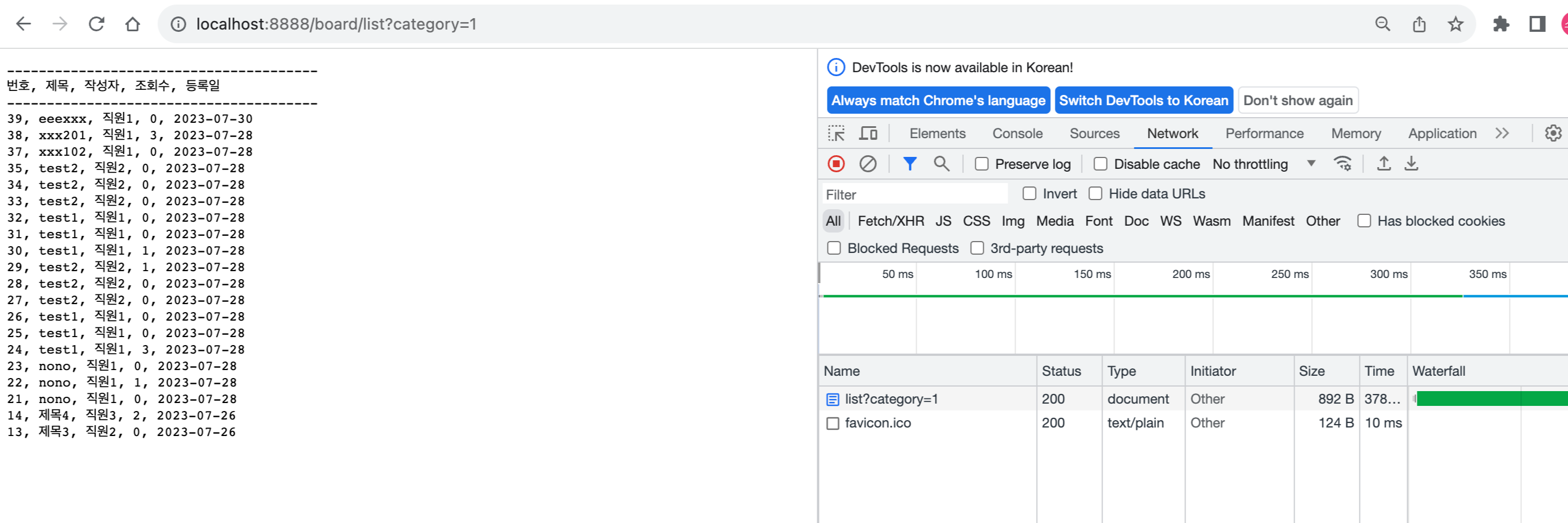Clear the network log
Screen dimensions: 1568x523
click(868, 164)
